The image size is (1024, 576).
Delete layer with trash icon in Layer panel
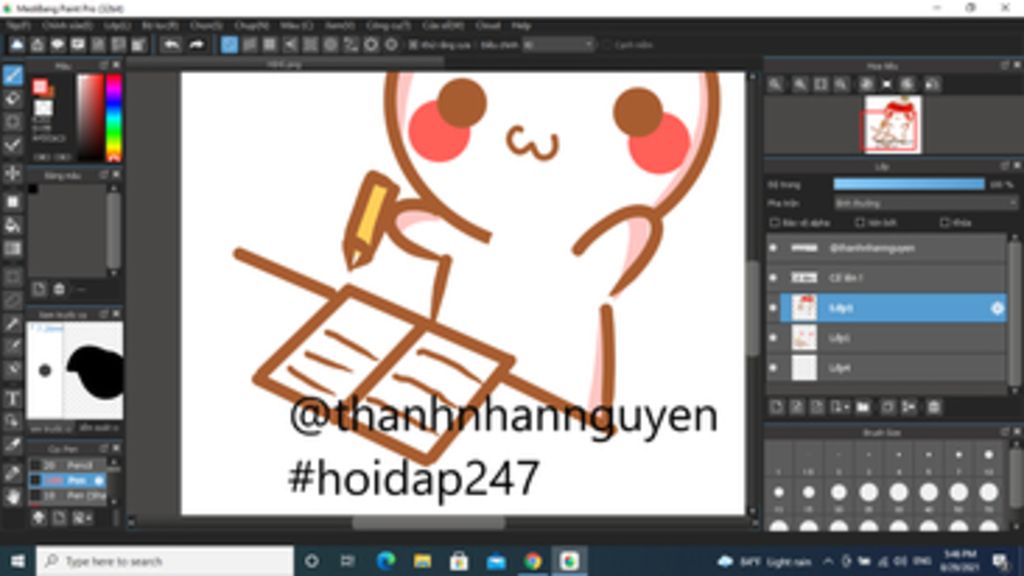pos(934,407)
